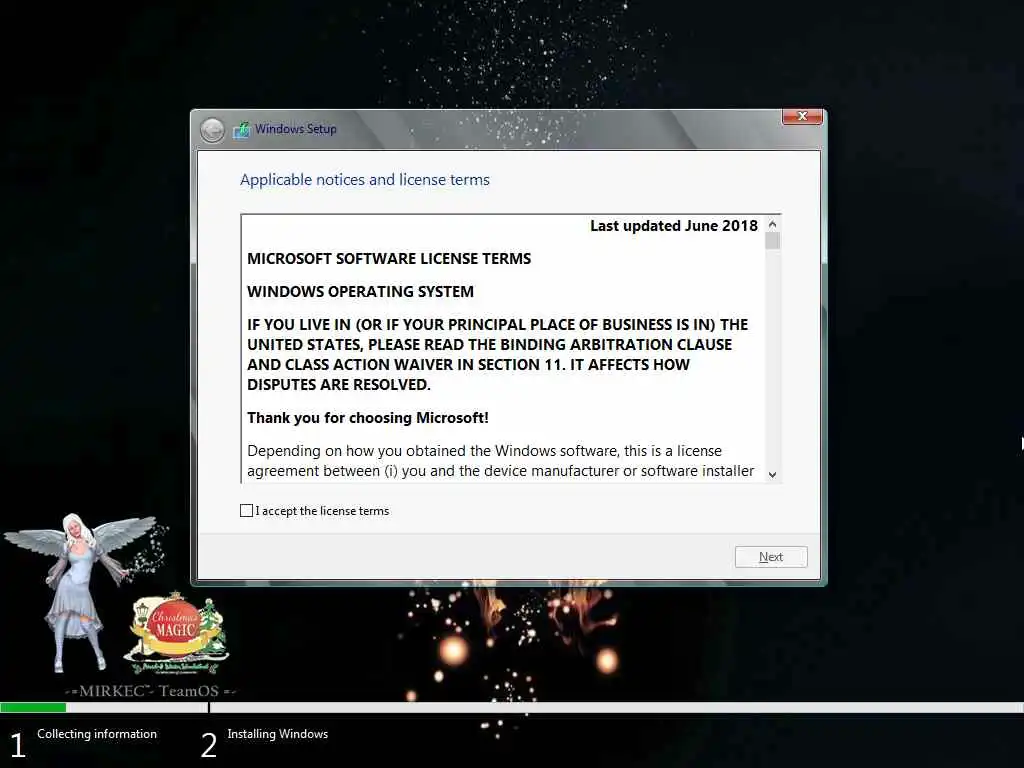Click the Windows Setup title bar icon
This screenshot has width=1024, height=768.
pyautogui.click(x=241, y=129)
